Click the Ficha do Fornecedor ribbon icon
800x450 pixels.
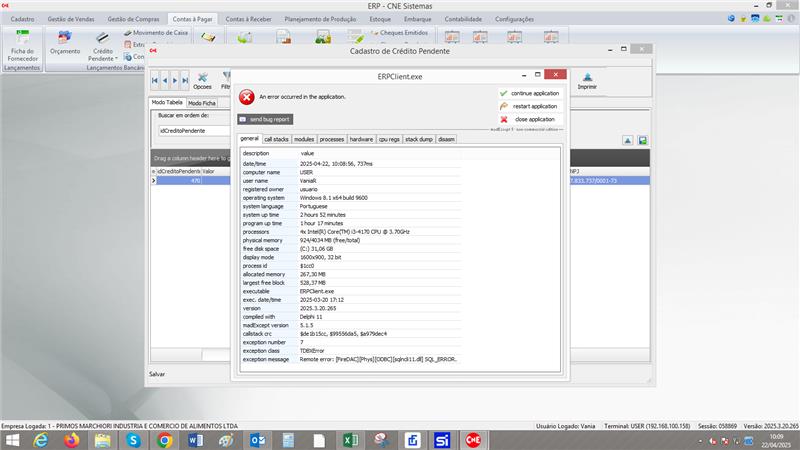click(x=22, y=46)
